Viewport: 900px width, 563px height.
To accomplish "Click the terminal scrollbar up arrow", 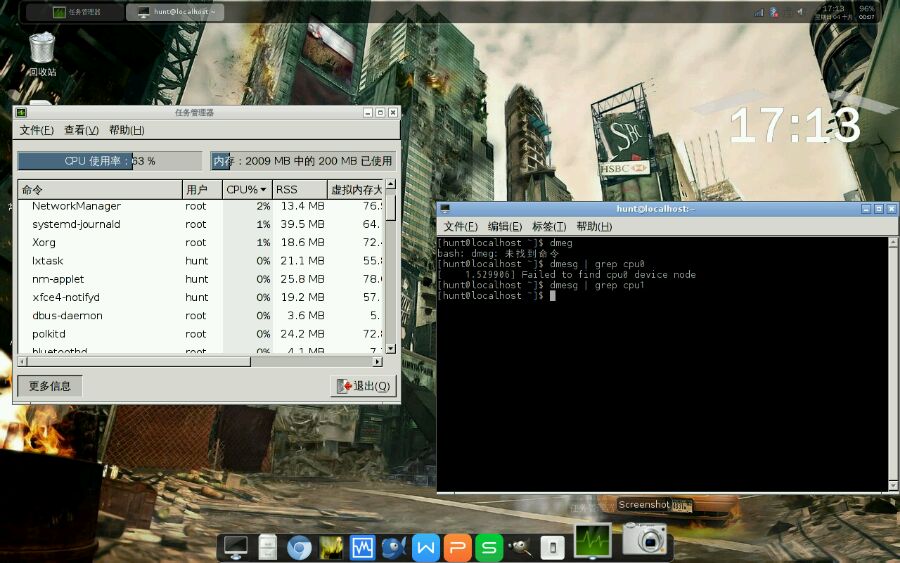I will click(x=893, y=242).
